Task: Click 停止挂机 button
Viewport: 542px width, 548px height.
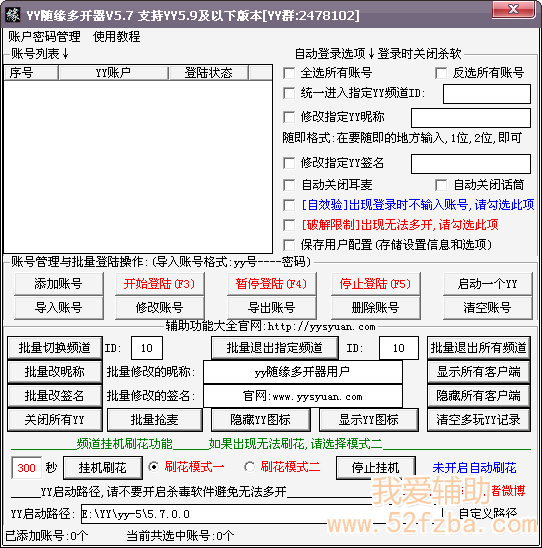Action: click(376, 468)
